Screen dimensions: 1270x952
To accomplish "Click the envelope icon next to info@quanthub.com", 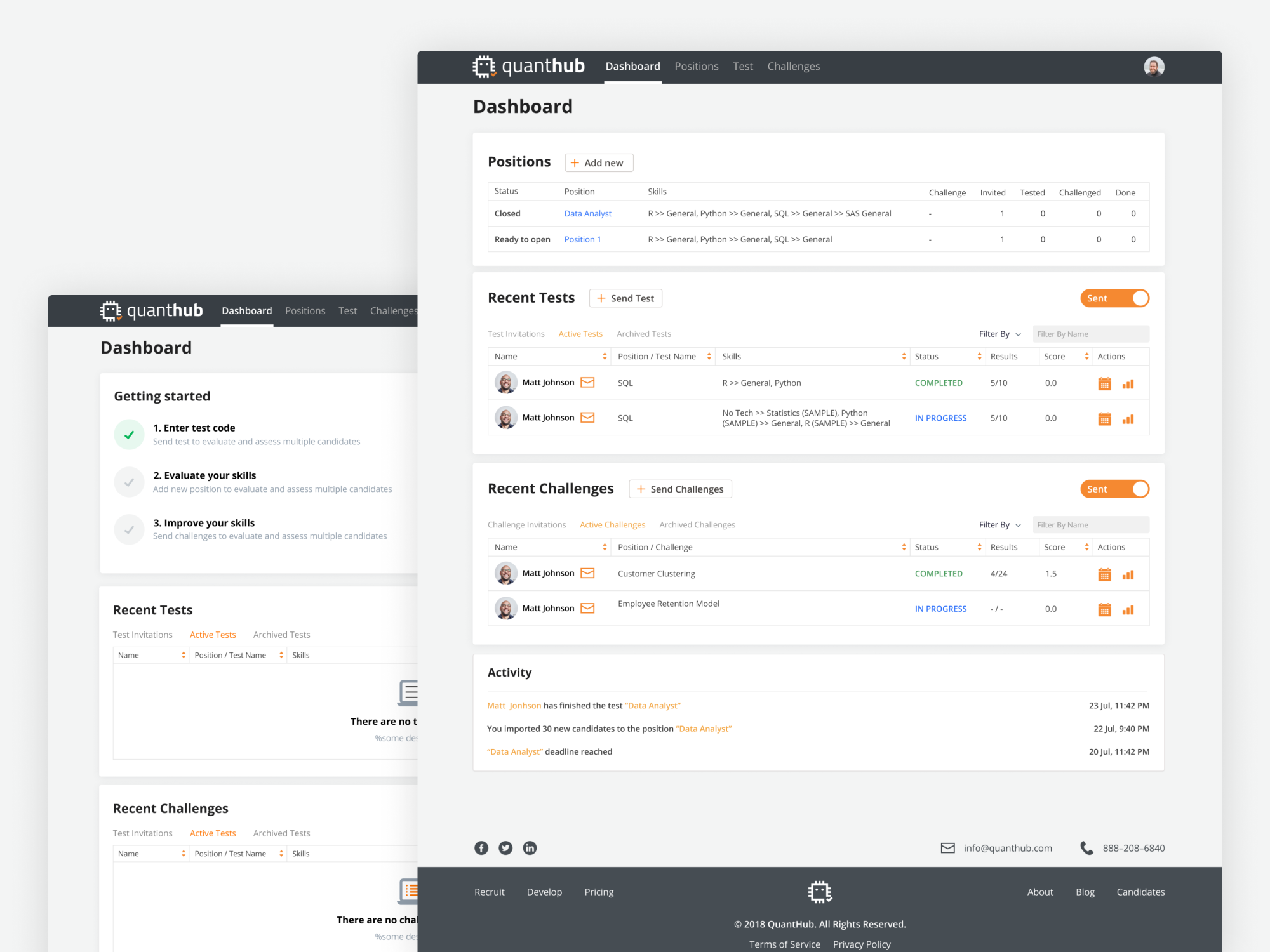I will [947, 848].
